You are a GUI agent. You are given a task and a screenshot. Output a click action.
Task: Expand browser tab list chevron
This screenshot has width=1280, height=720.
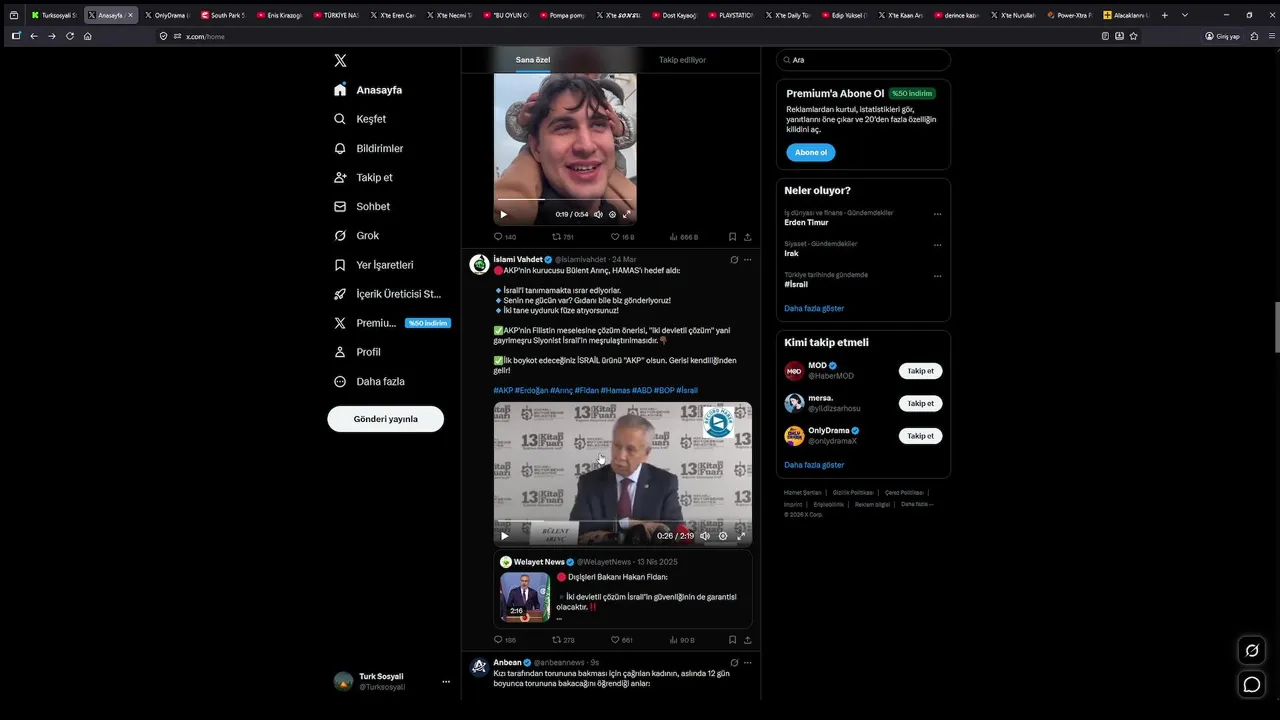(1185, 15)
